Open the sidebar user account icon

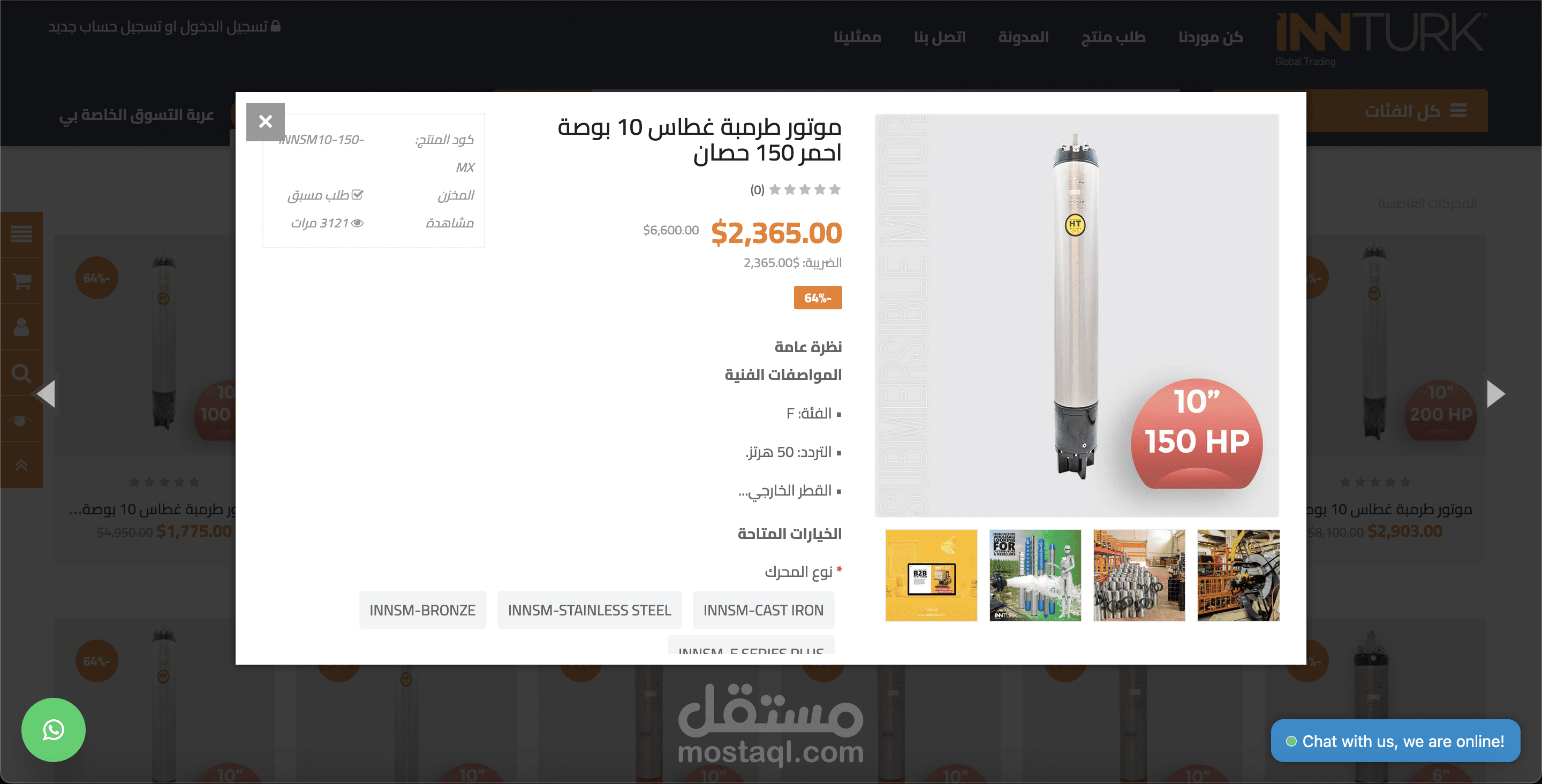pos(21,327)
